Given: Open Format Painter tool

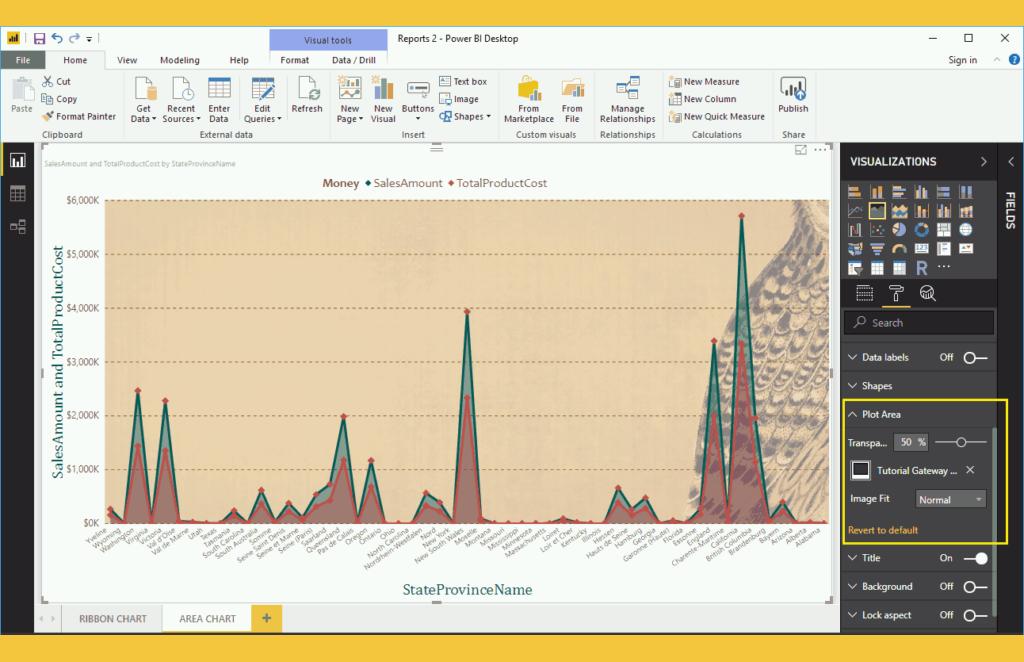Looking at the screenshot, I should tap(79, 116).
